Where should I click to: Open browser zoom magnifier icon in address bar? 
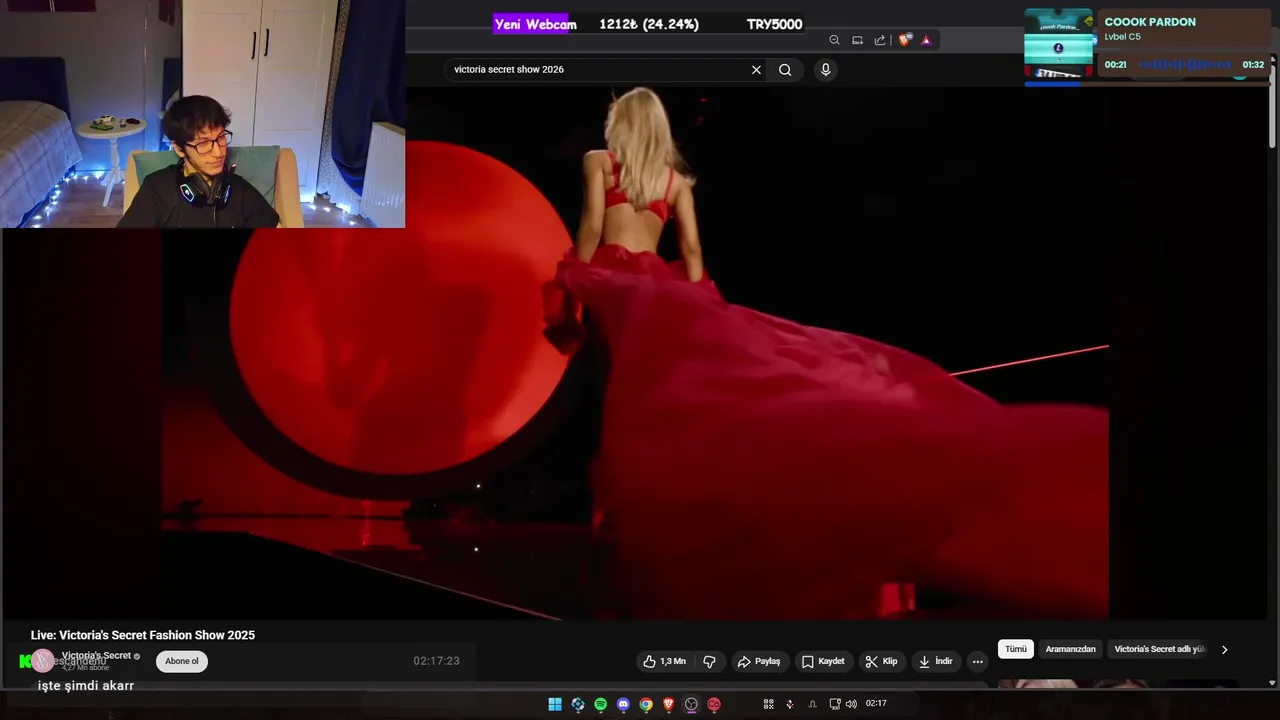[x=834, y=40]
